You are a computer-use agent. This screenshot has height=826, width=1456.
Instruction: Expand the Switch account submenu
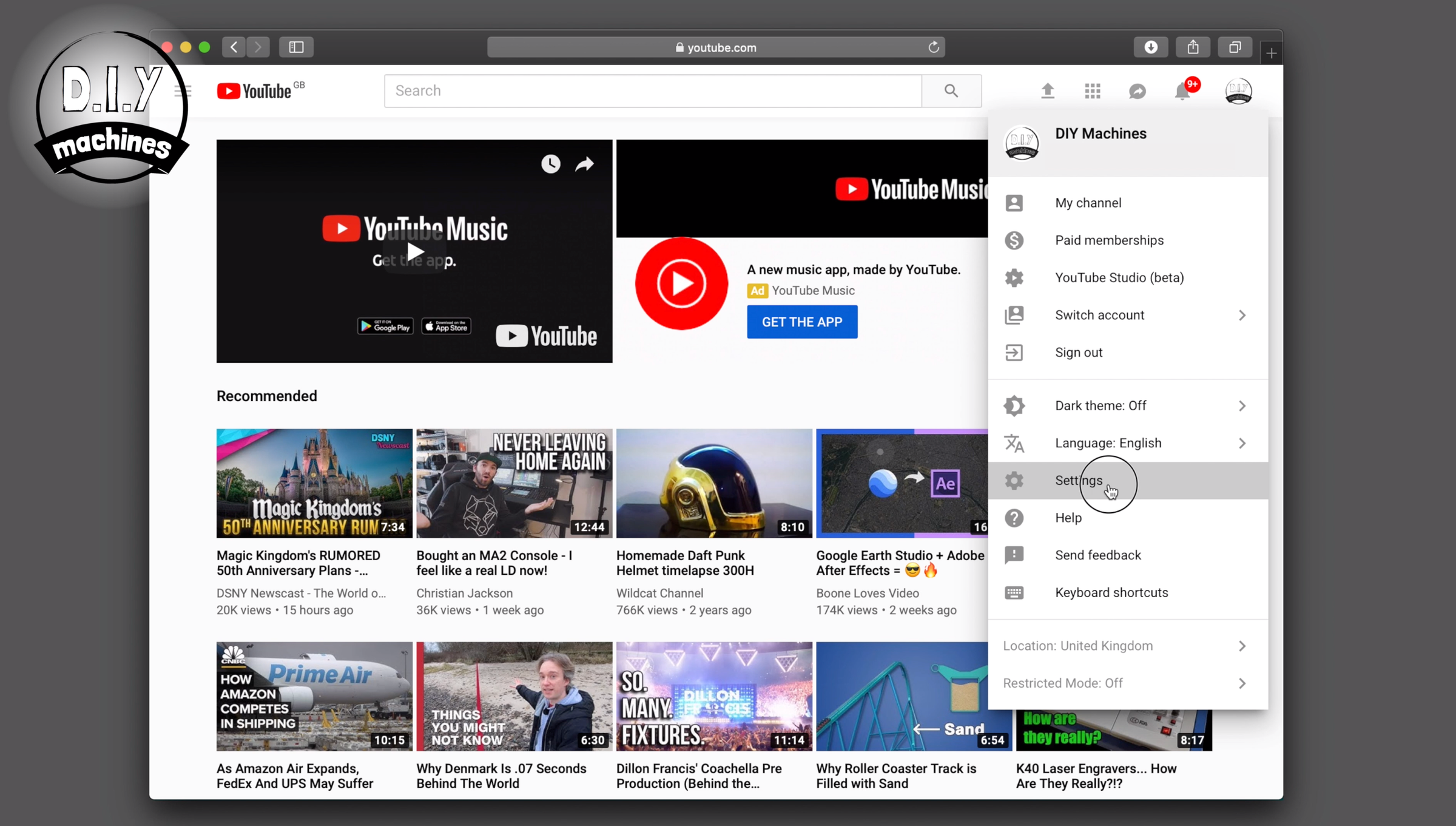1099,315
